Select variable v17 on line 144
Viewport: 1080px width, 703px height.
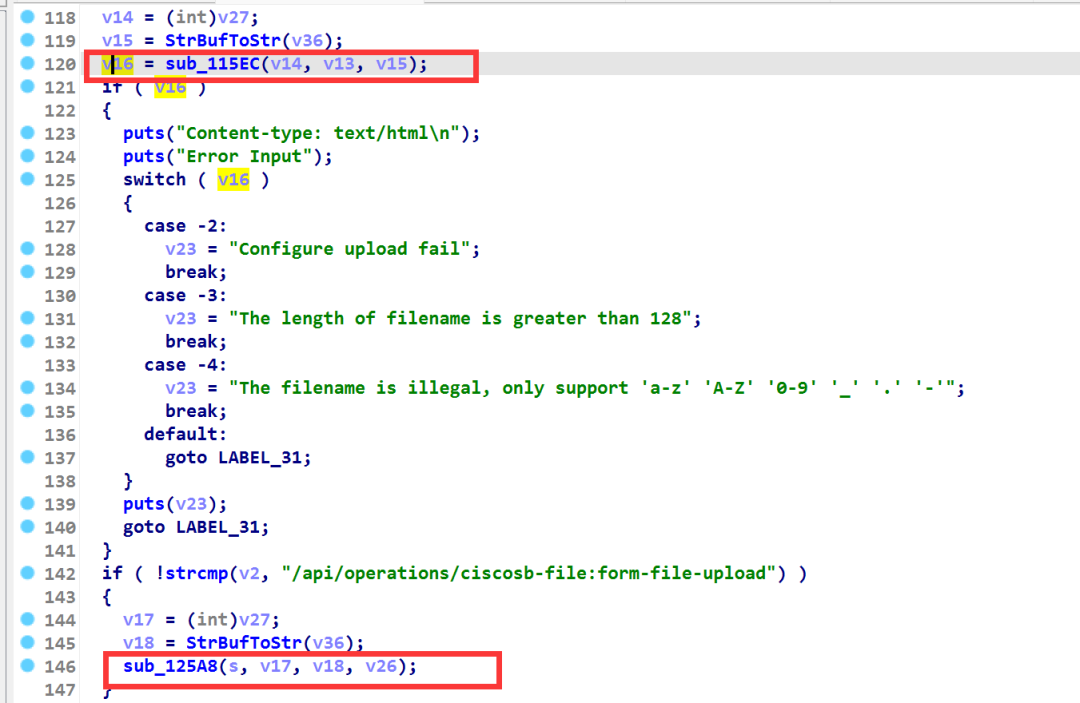138,620
